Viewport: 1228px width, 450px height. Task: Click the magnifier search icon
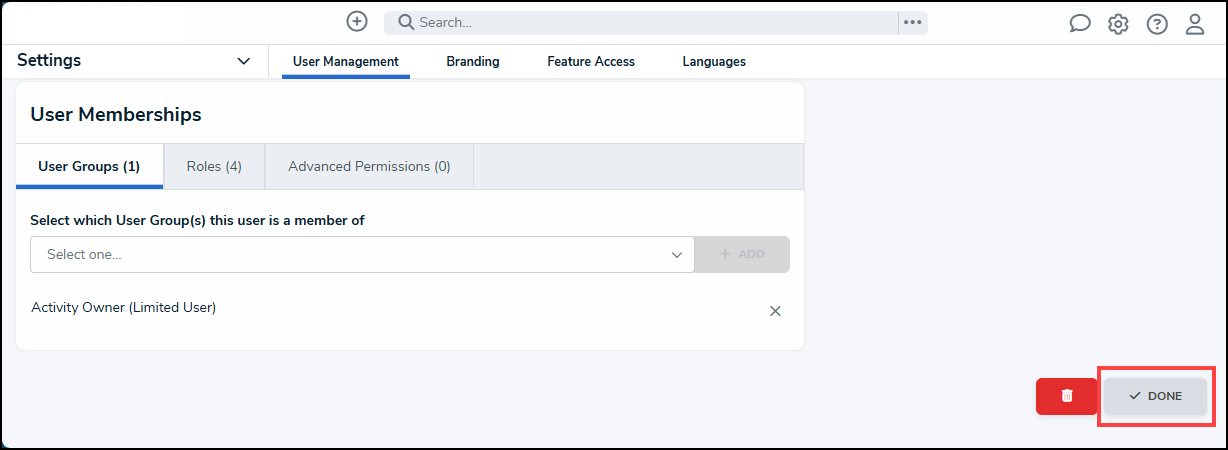406,22
